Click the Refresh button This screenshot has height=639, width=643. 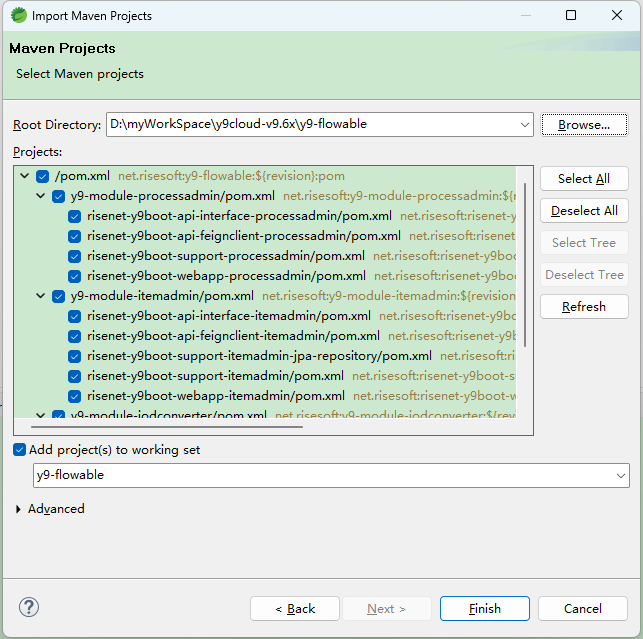[584, 307]
